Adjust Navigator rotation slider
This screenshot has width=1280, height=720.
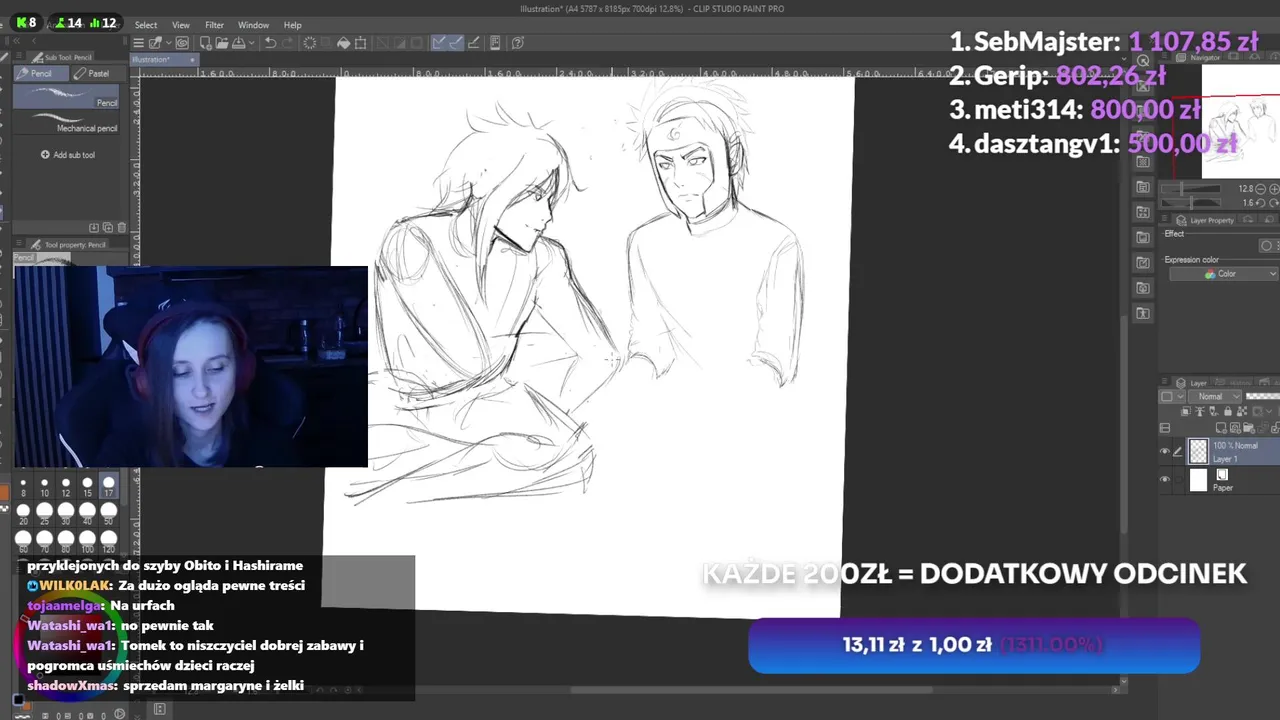point(1190,203)
